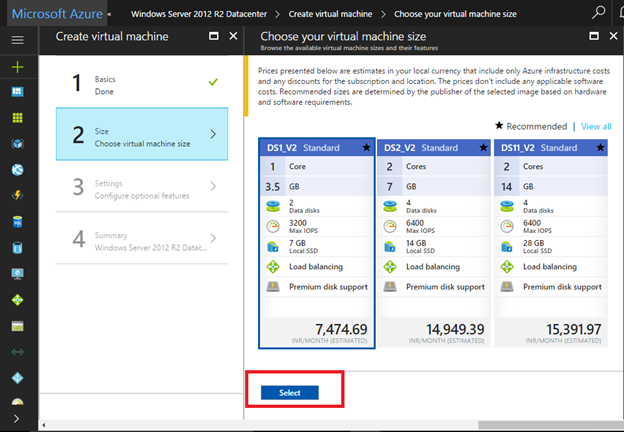624x432 pixels.
Task: Click the 15,391.97 price on DS11_V2
Action: [x=573, y=329]
